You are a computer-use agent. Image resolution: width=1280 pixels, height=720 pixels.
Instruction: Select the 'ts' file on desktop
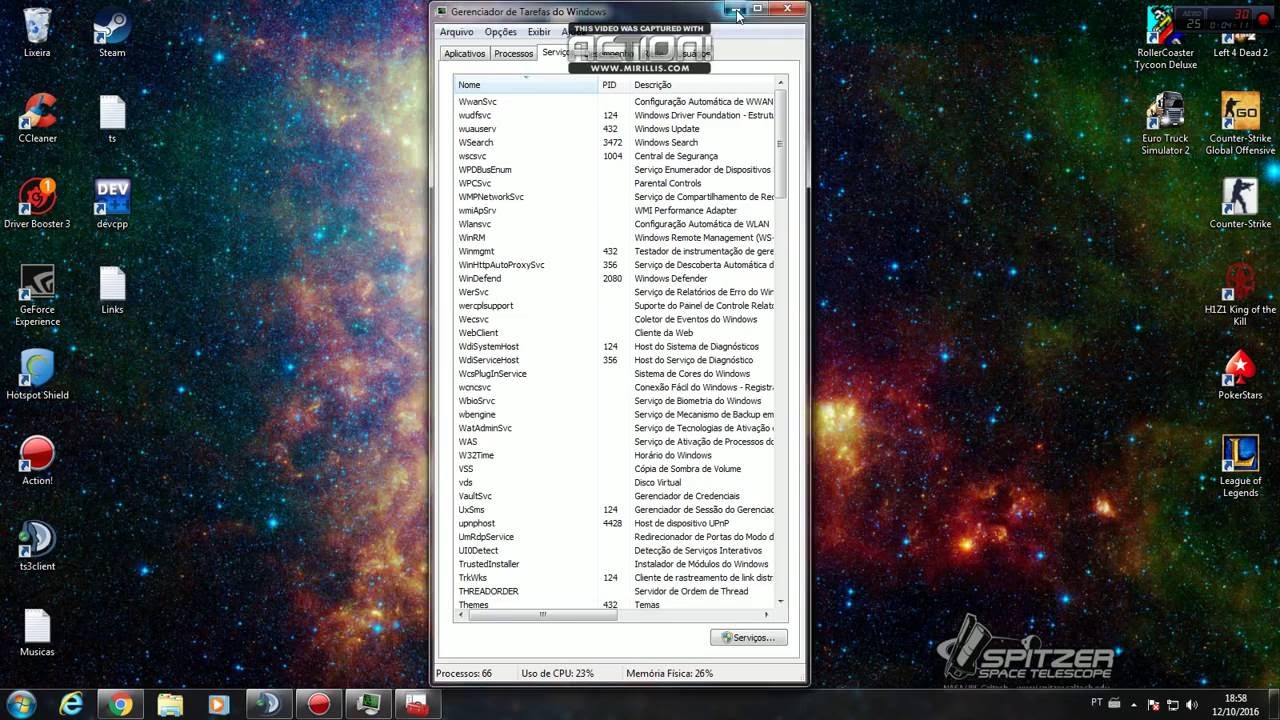click(112, 118)
